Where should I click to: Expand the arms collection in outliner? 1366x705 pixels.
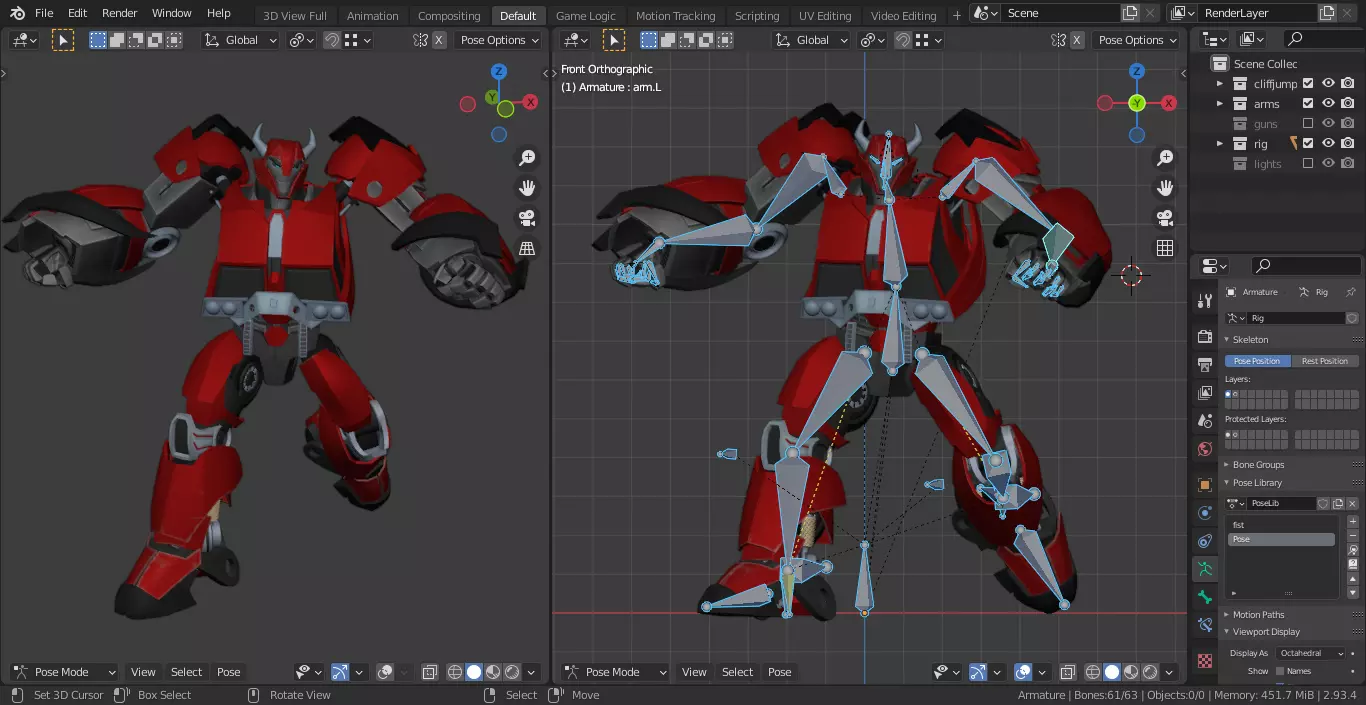point(1219,104)
